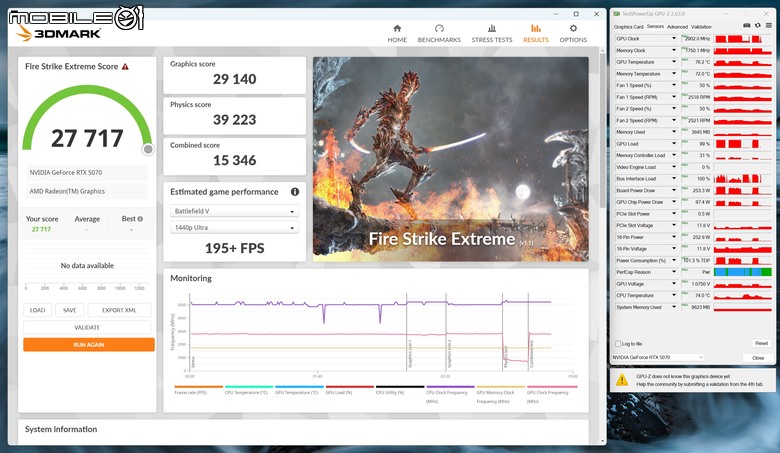Click the LOAD button

[x=37, y=310]
